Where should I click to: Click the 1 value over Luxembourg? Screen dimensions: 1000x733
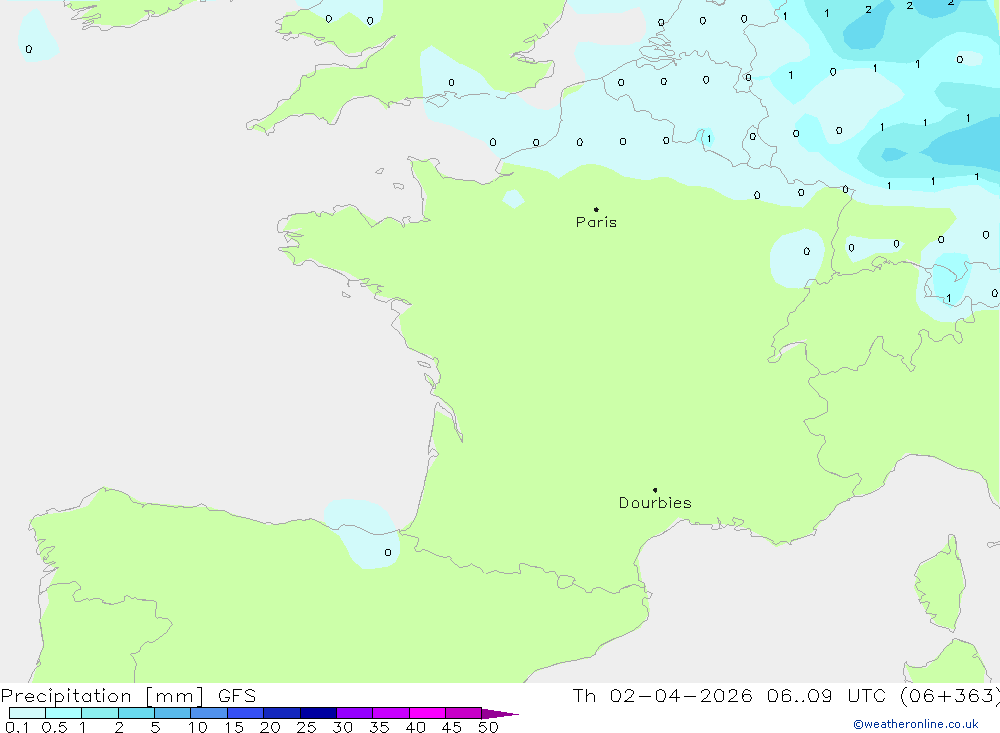[709, 138]
